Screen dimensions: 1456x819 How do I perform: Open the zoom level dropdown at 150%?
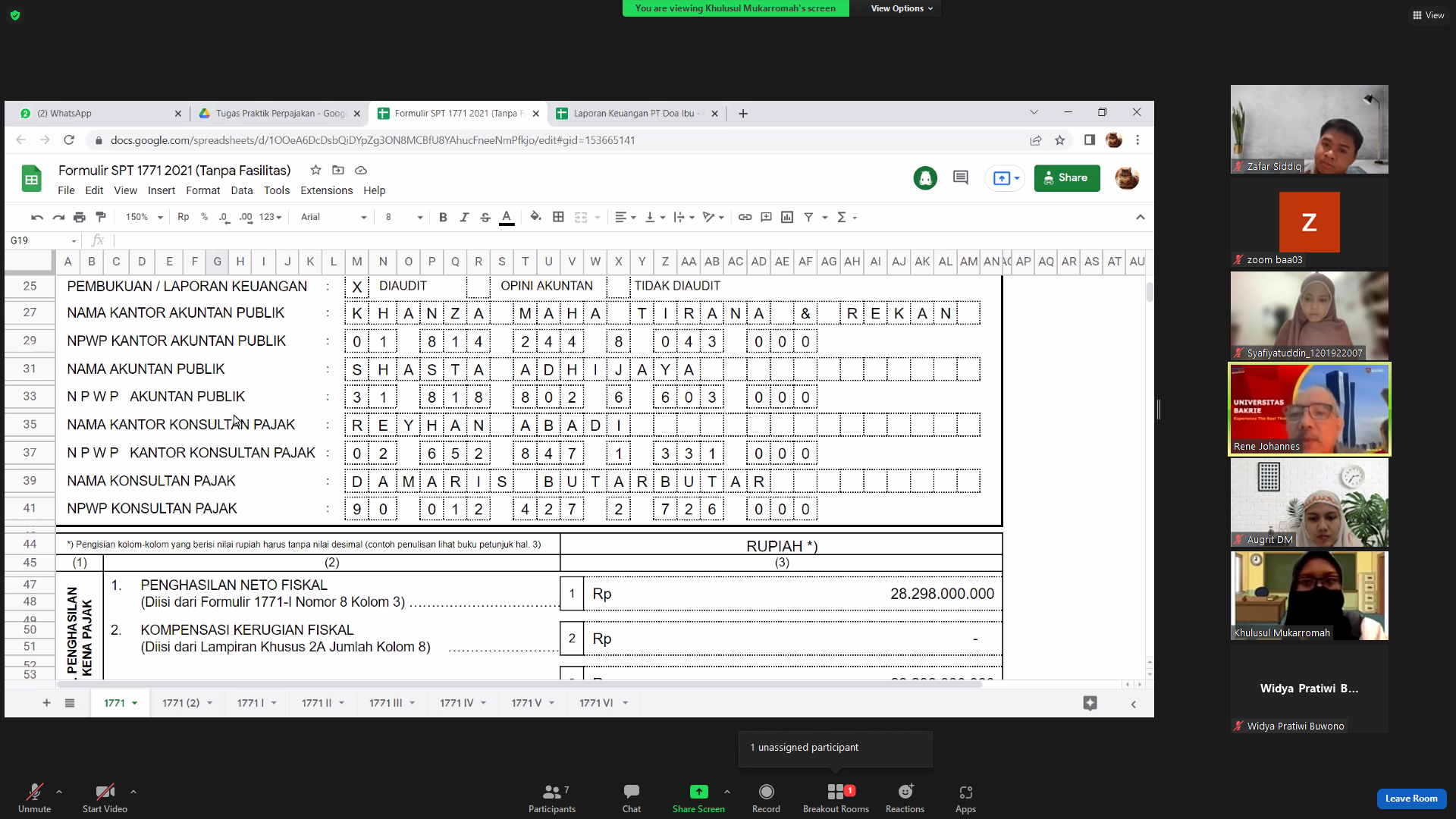(144, 218)
